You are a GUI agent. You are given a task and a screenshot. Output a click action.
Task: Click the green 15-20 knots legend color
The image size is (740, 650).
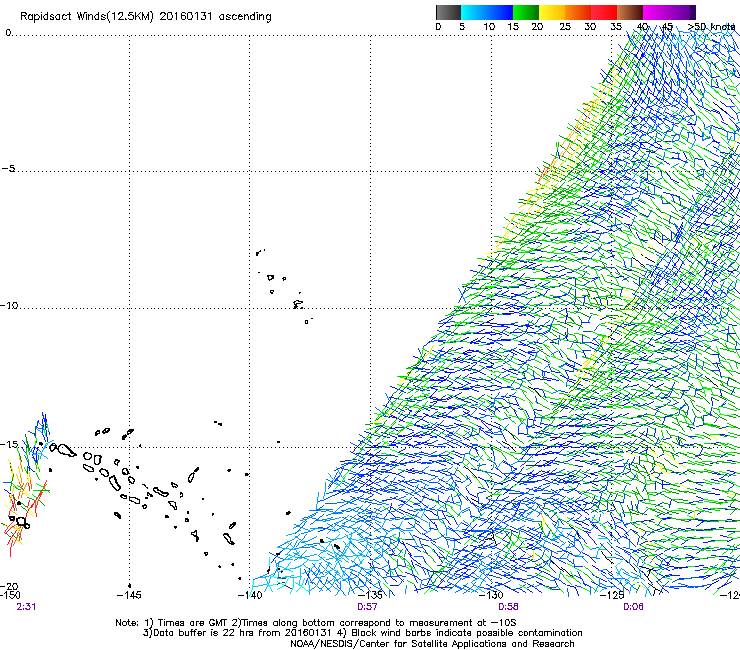click(x=526, y=12)
